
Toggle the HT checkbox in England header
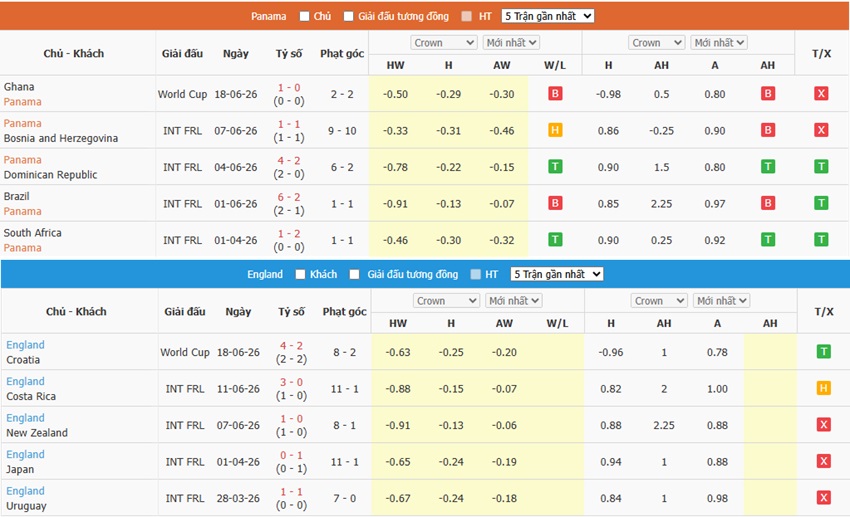[475, 274]
